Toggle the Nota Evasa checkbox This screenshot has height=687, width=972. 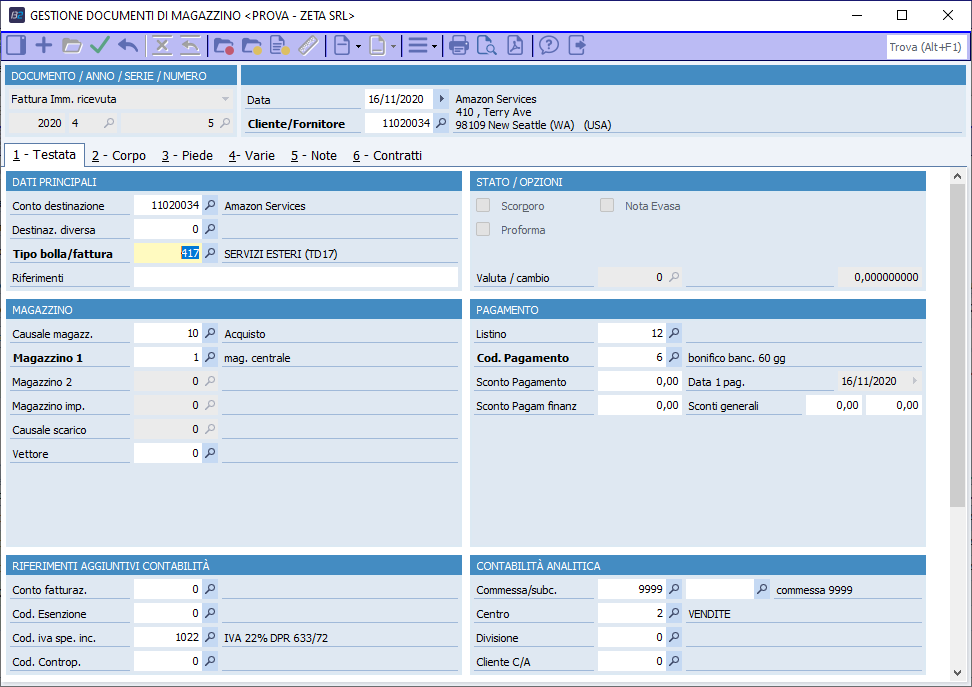[608, 206]
